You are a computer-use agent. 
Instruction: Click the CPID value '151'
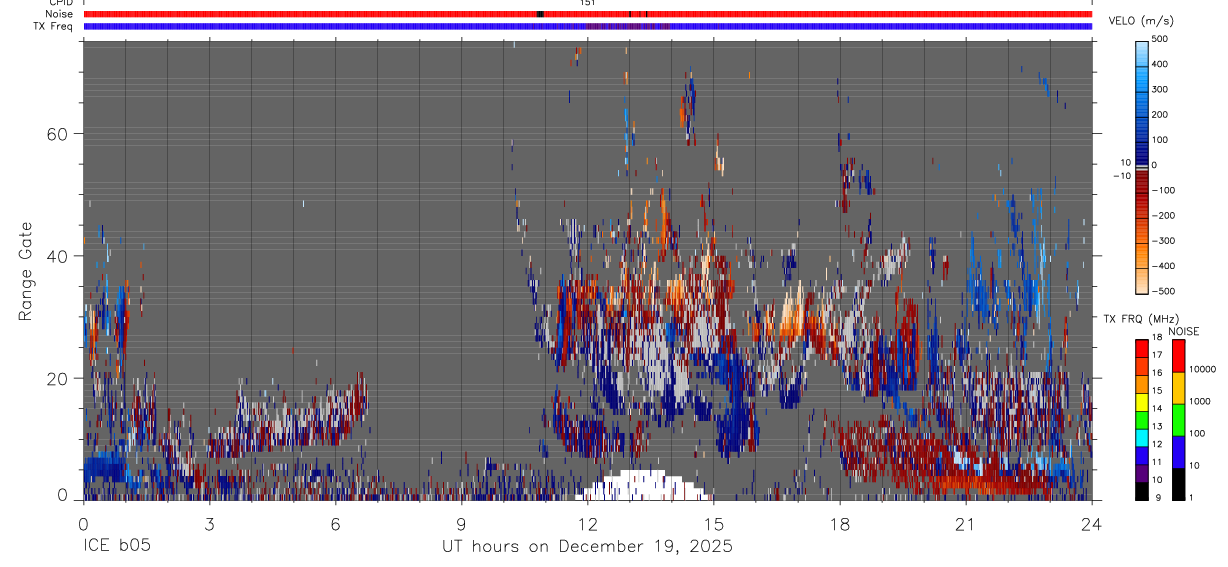tap(587, 3)
